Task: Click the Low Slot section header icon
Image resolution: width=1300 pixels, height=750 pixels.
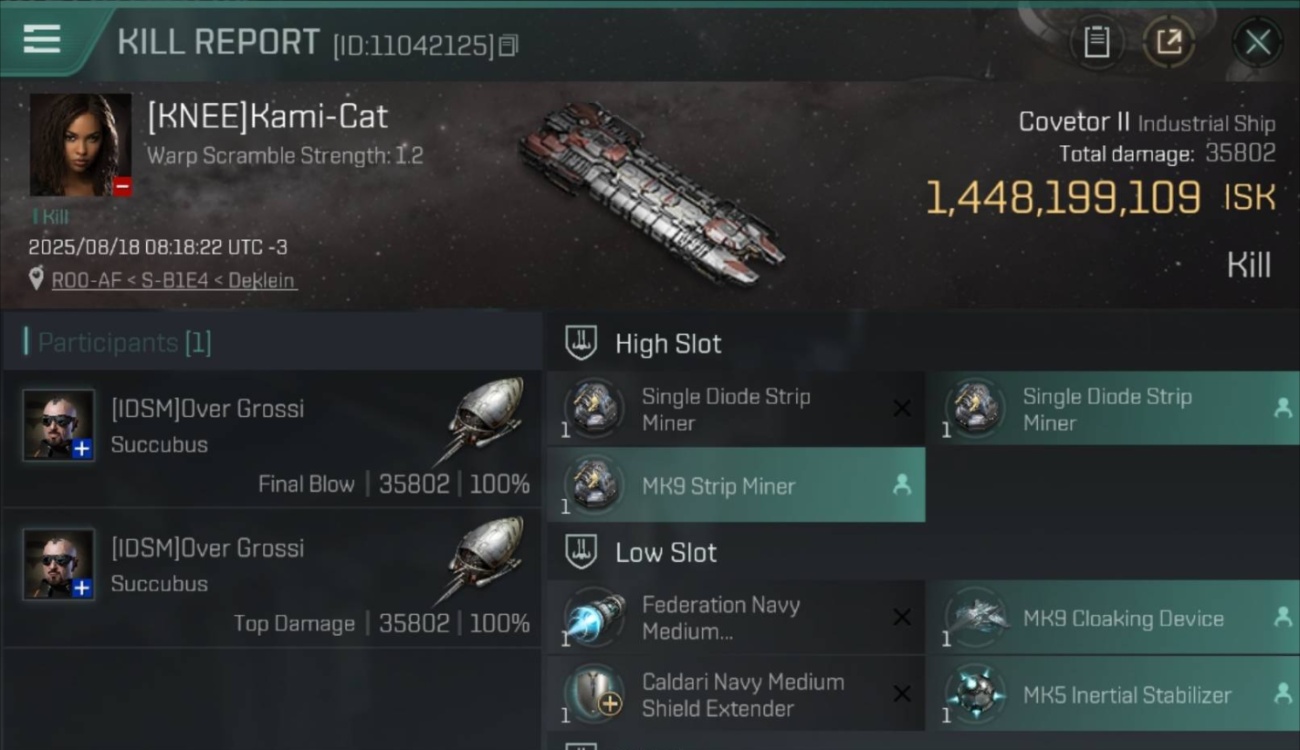Action: (x=581, y=552)
